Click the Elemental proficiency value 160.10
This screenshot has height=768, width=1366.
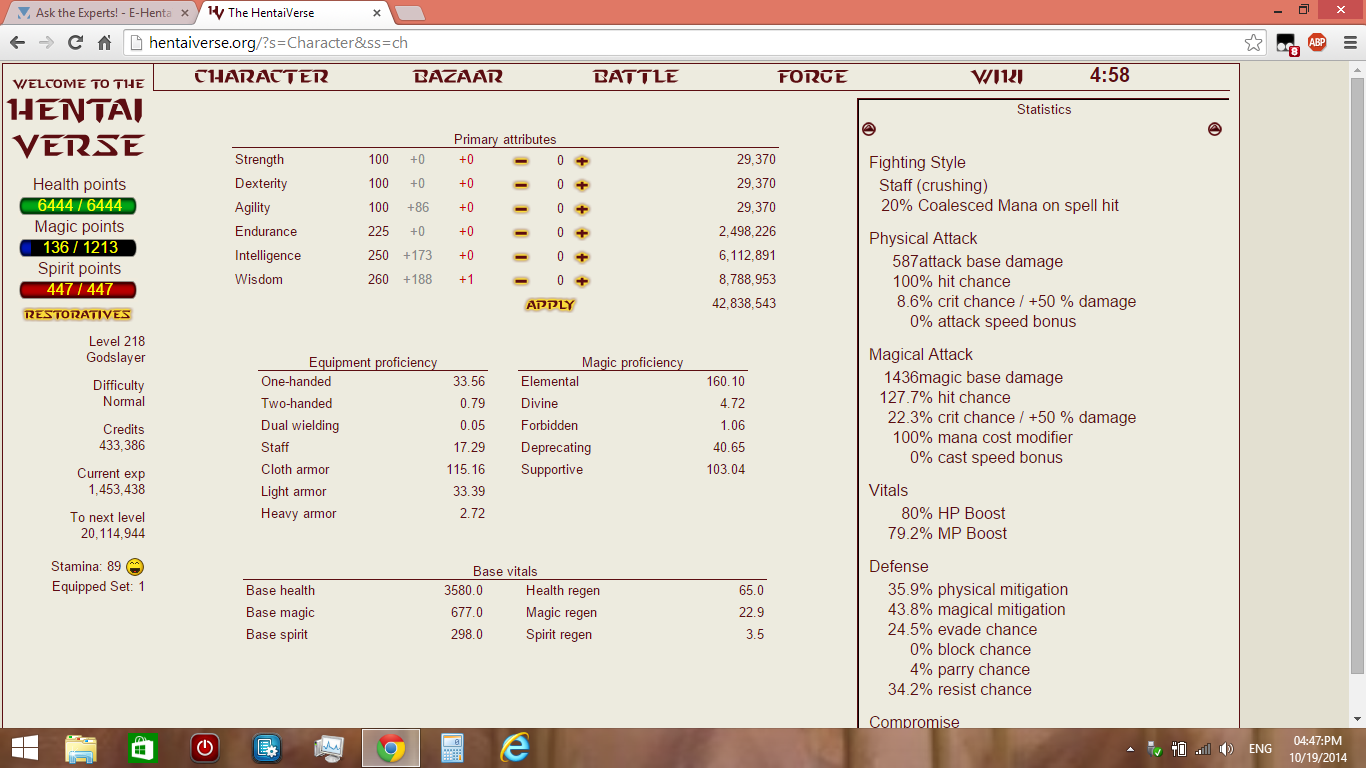[725, 382]
